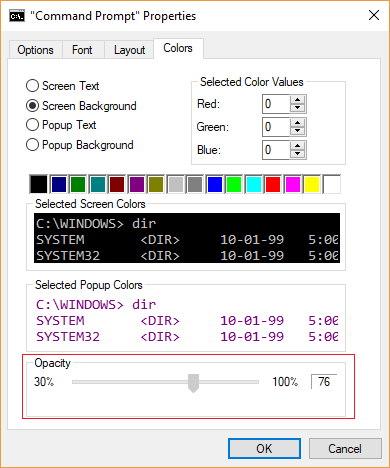Pick the bright red color swatch
Image resolution: width=390 pixels, height=468 pixels.
tap(273, 184)
